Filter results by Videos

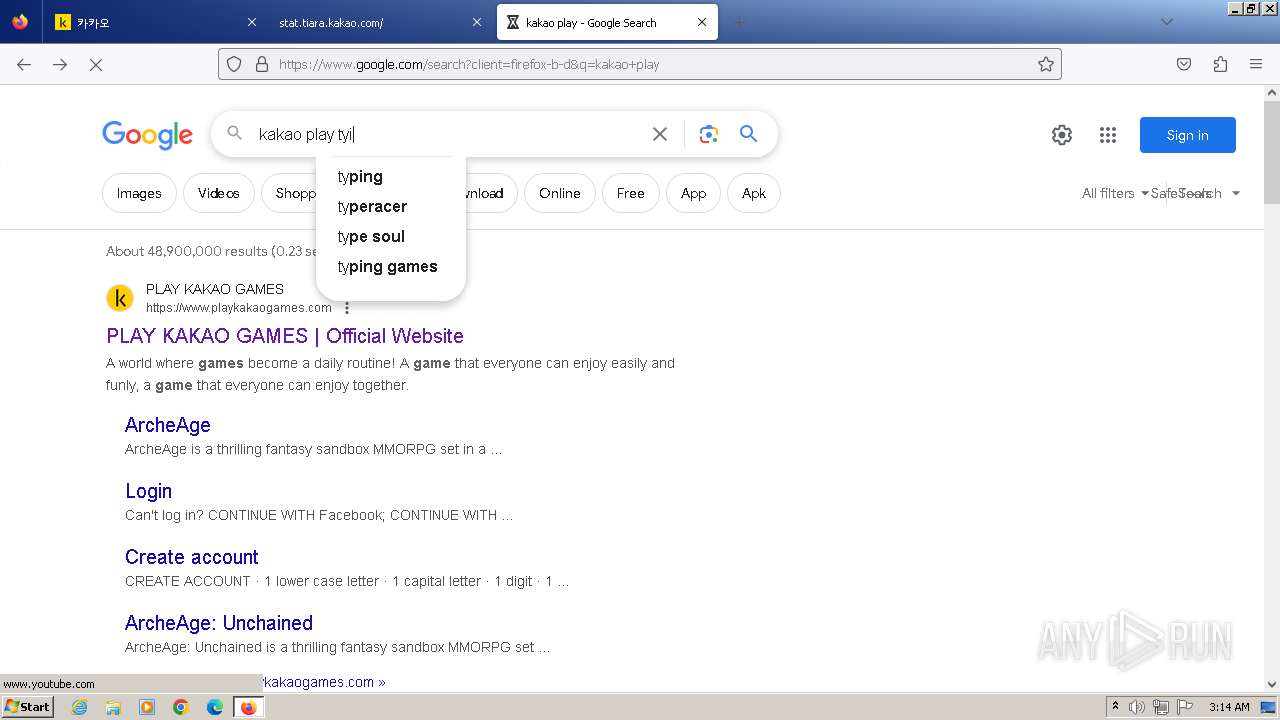[219, 193]
